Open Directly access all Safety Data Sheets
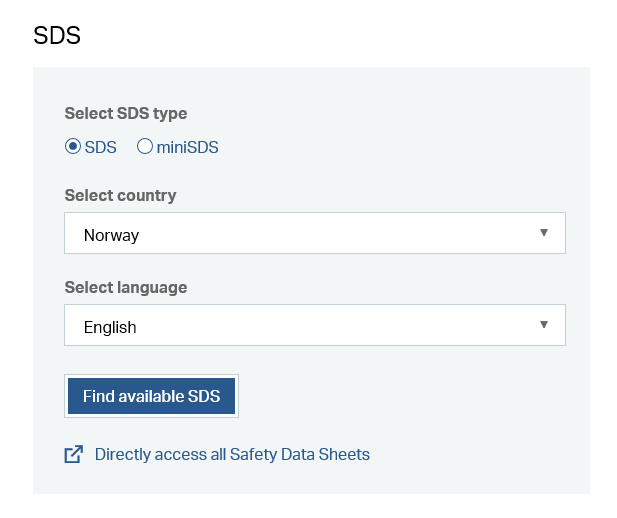617x518 pixels. click(x=232, y=455)
